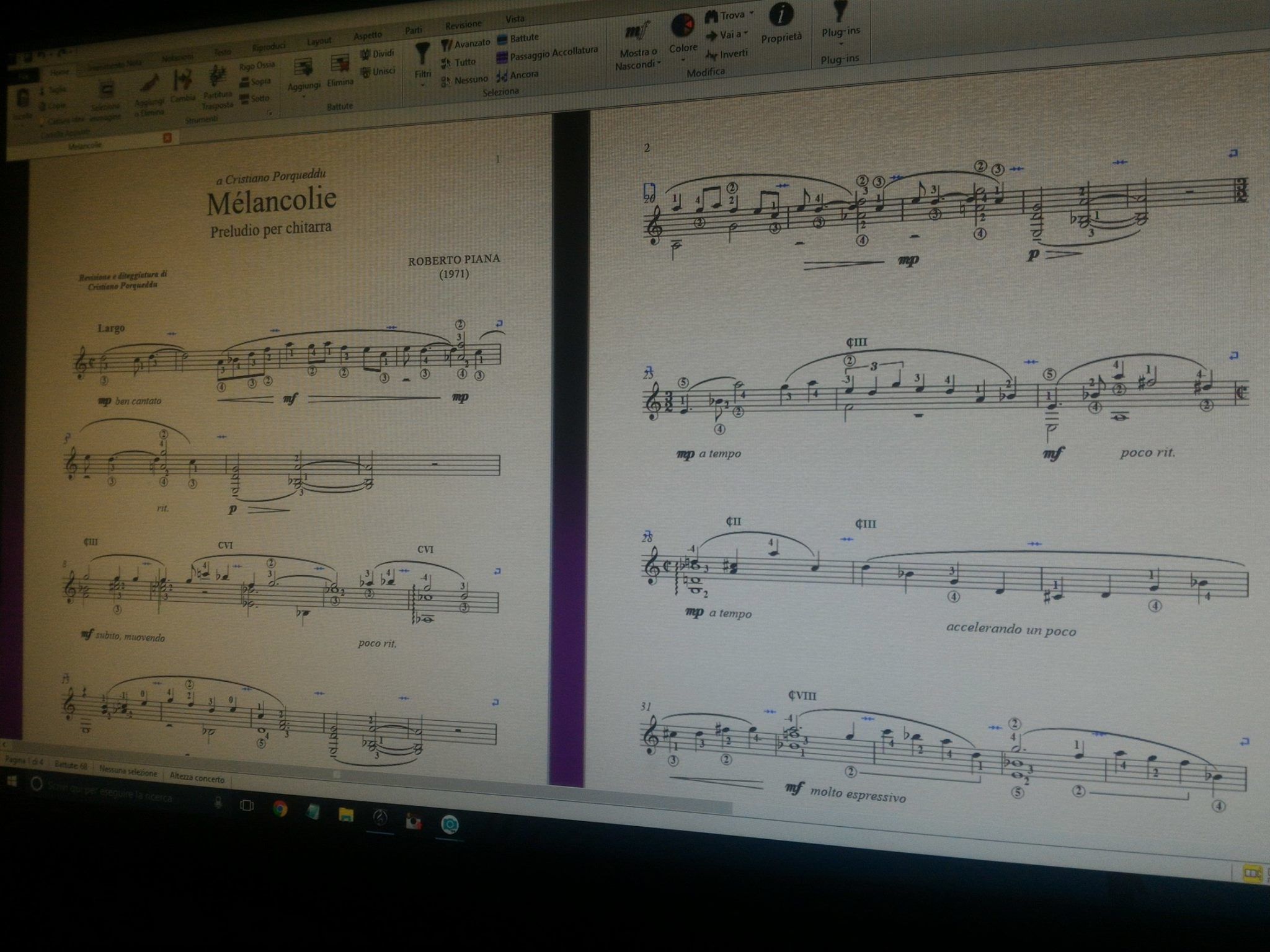1270x952 pixels.
Task: Open the Vista ribbon tab
Action: click(x=515, y=19)
